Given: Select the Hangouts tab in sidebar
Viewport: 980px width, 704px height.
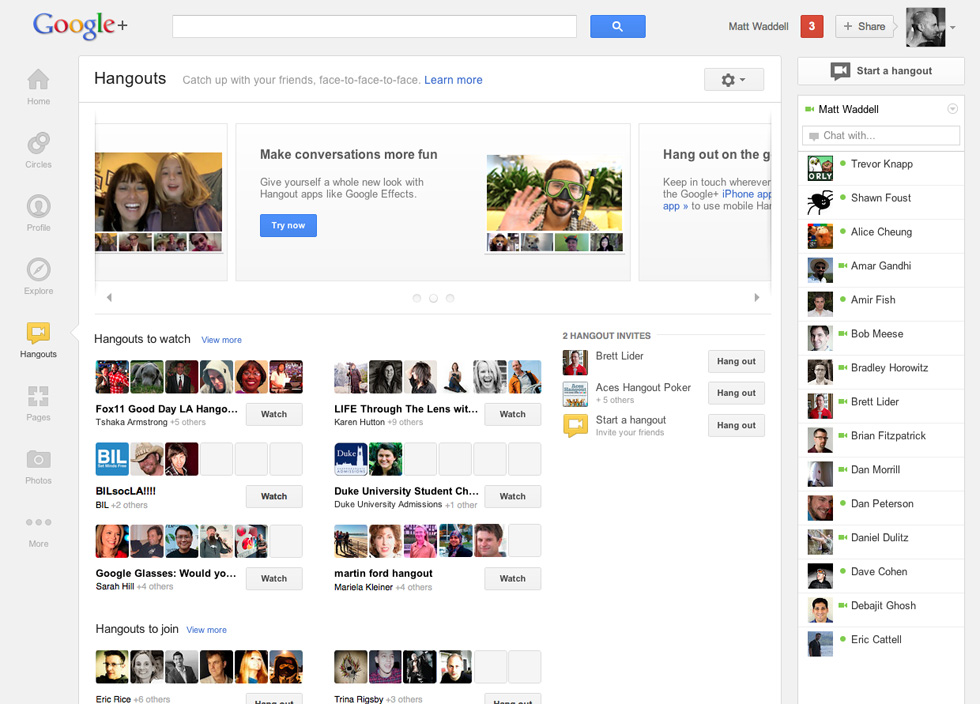Looking at the screenshot, I should [x=38, y=334].
